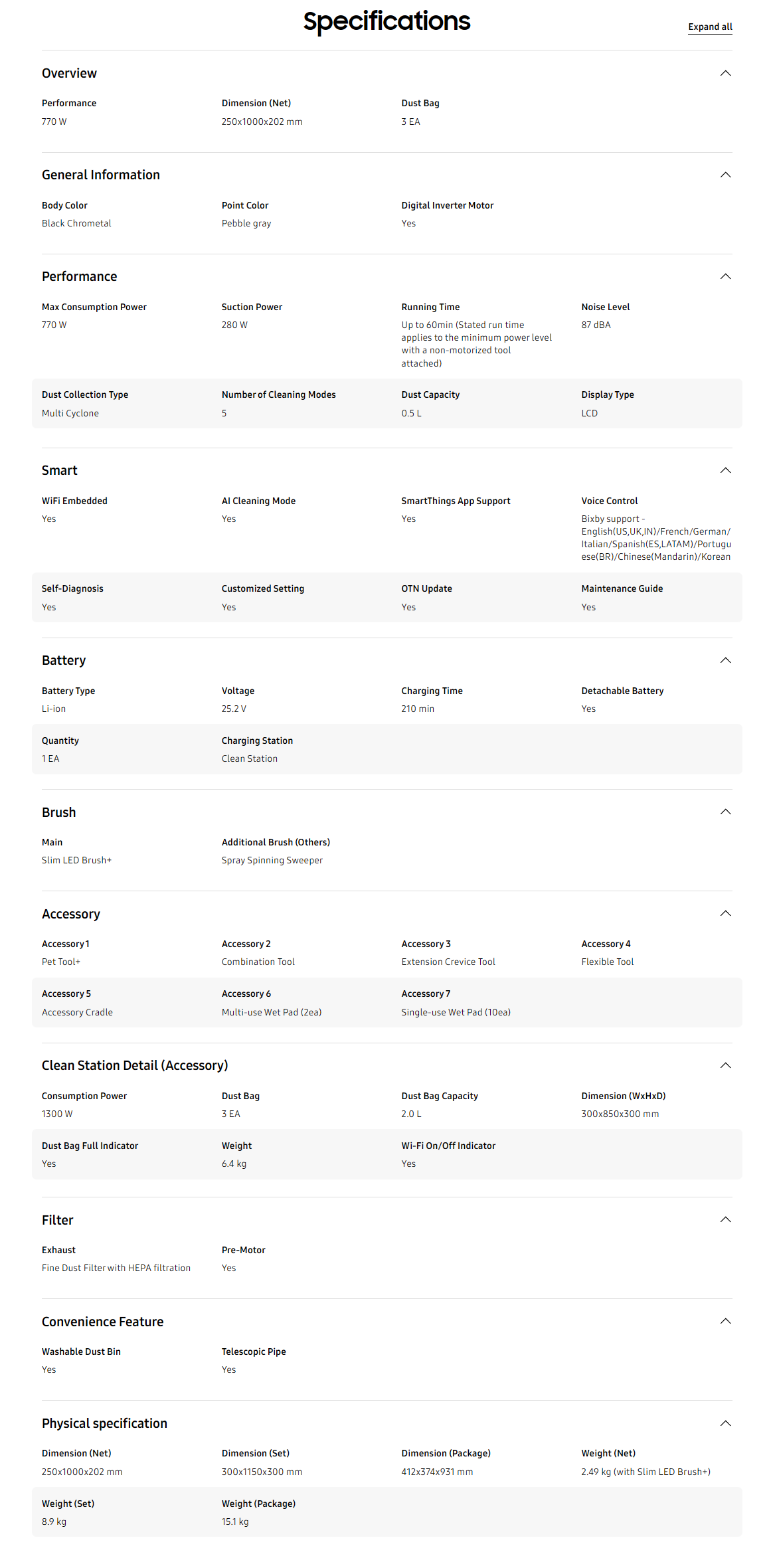This screenshot has width=773, height=1568.
Task: Collapse the Battery section chevron
Action: (725, 660)
